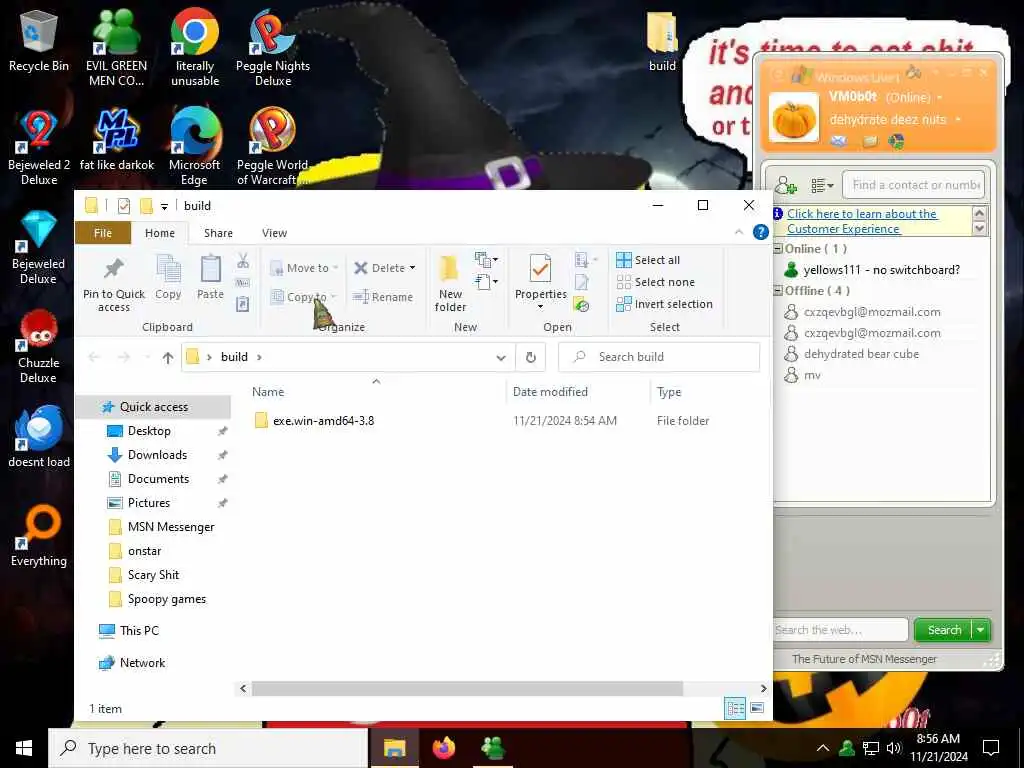1024x768 pixels.
Task: Click the History icon in Open group
Action: click(581, 304)
